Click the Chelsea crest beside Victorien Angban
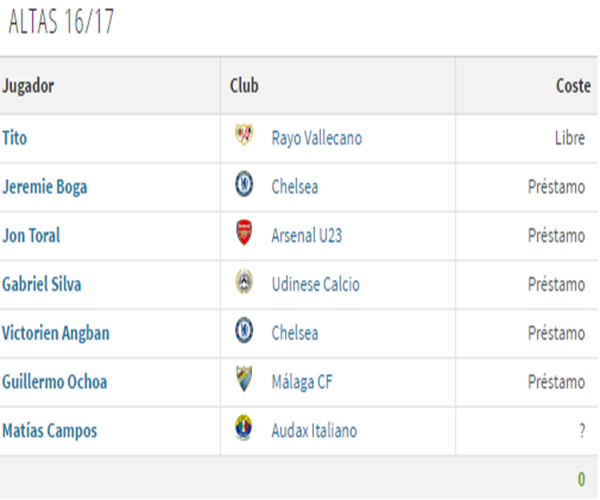Image resolution: width=600 pixels, height=500 pixels. pos(244,330)
